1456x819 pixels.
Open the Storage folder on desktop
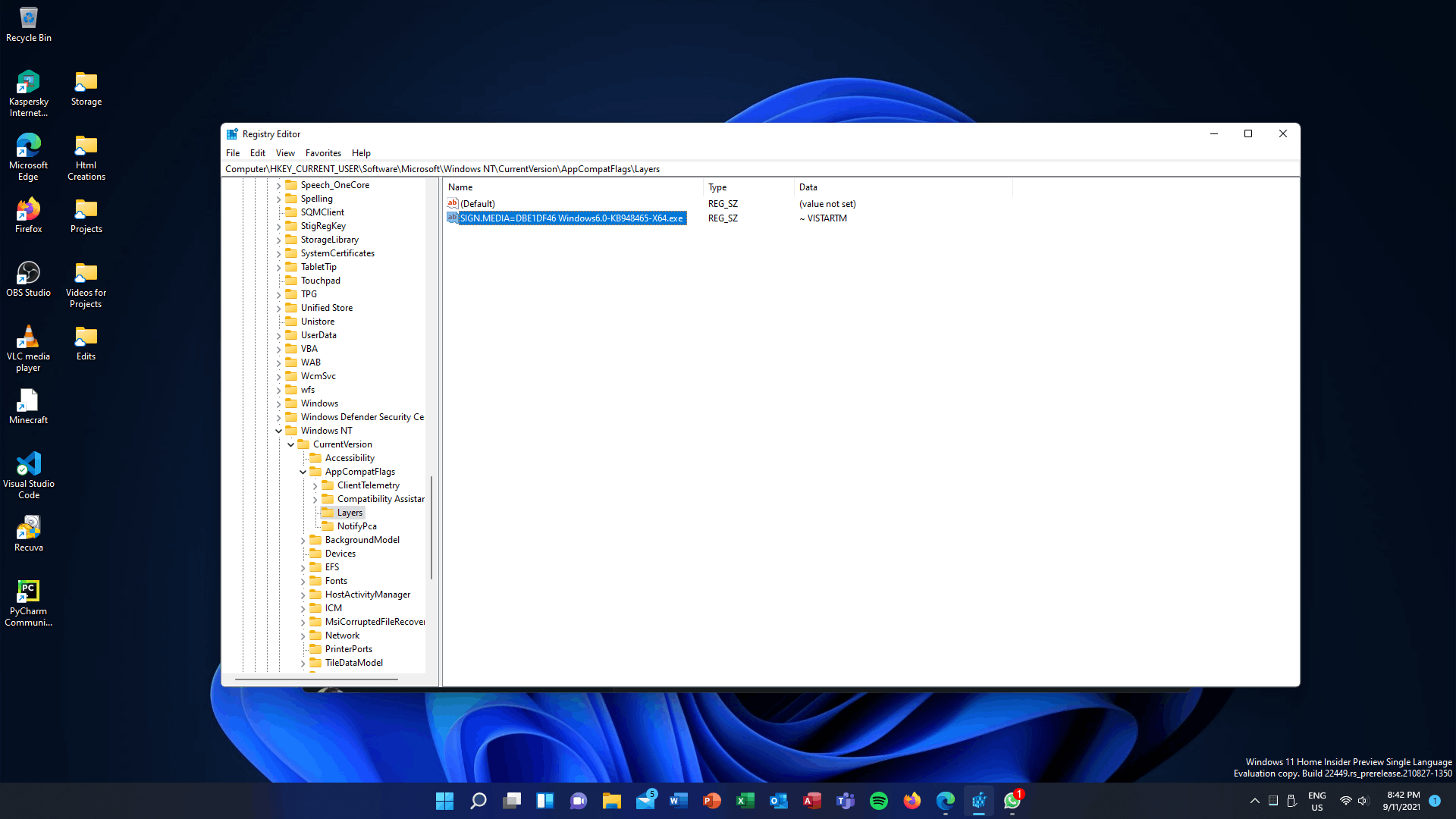pos(86,88)
